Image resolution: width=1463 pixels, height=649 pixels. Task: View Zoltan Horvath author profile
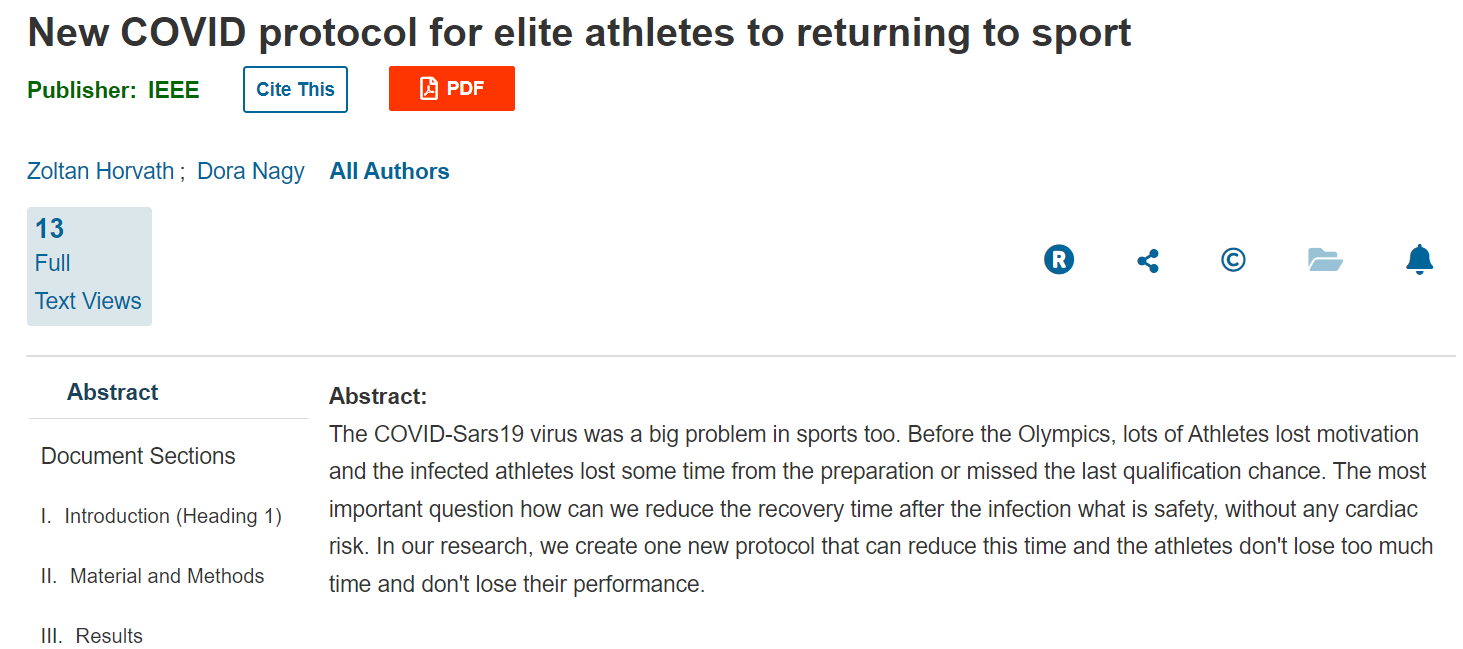click(101, 171)
